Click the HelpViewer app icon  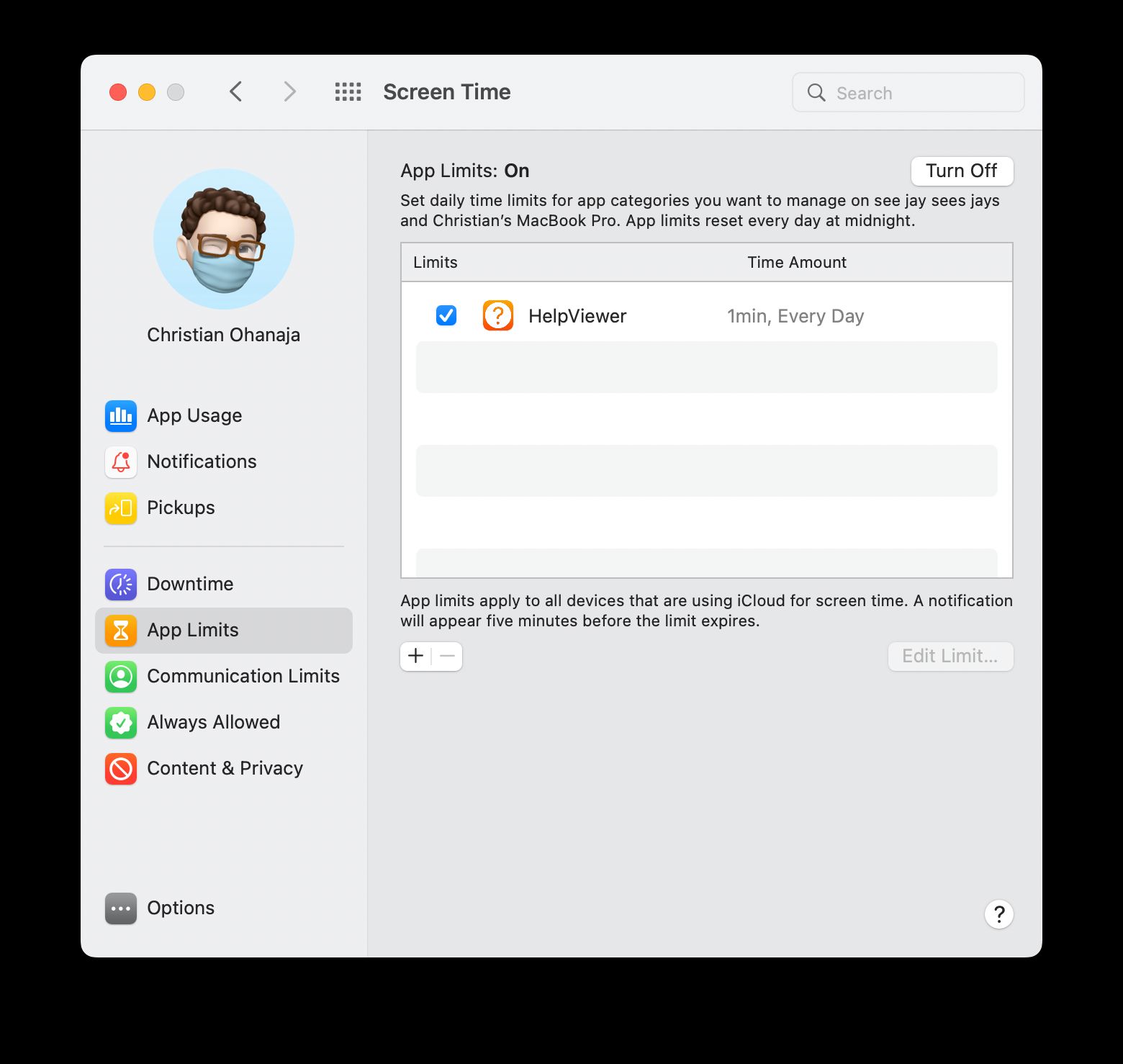498,315
